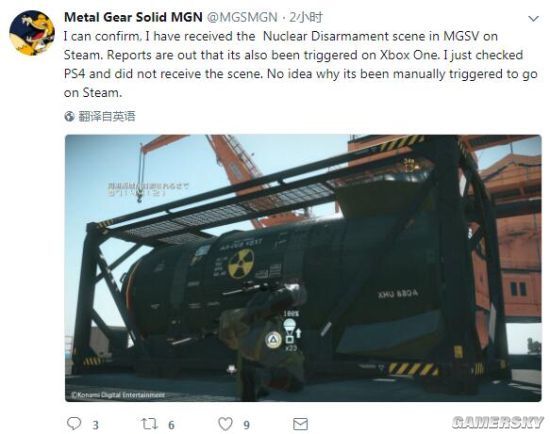Retweet using the arrows icon
The width and height of the screenshot is (550, 434).
coord(149,424)
